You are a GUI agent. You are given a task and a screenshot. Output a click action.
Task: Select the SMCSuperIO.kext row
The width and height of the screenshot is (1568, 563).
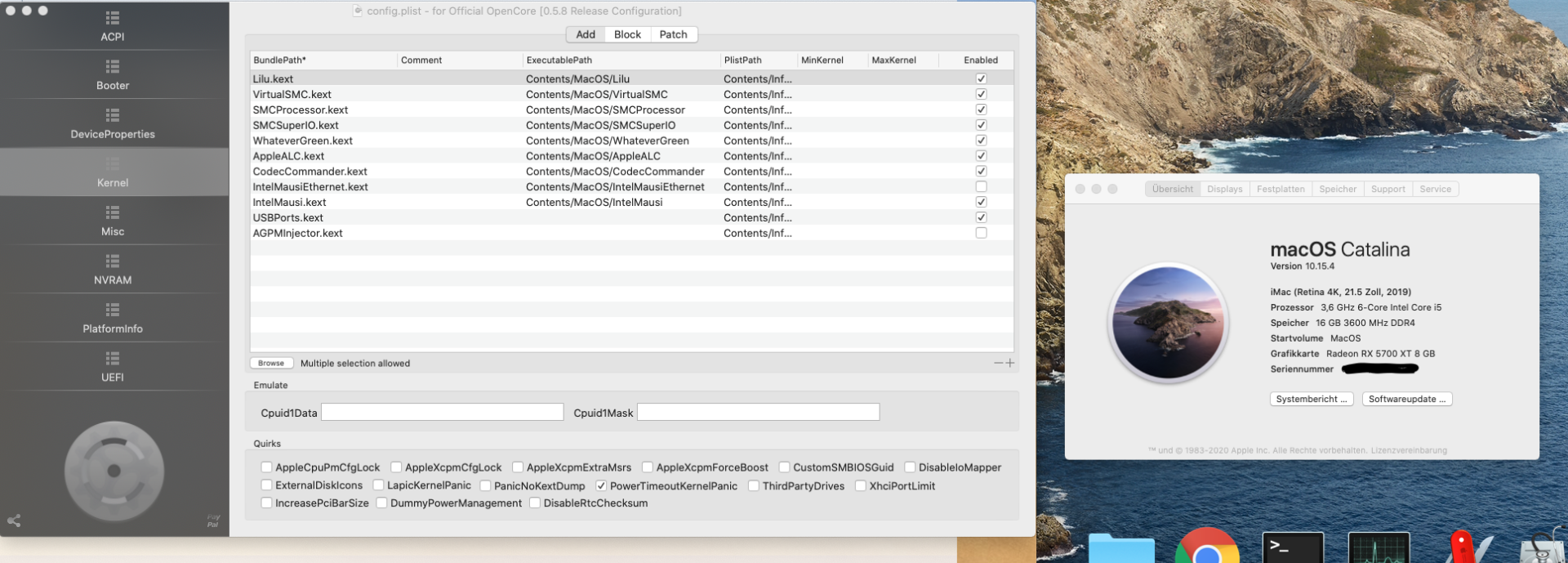pos(632,125)
